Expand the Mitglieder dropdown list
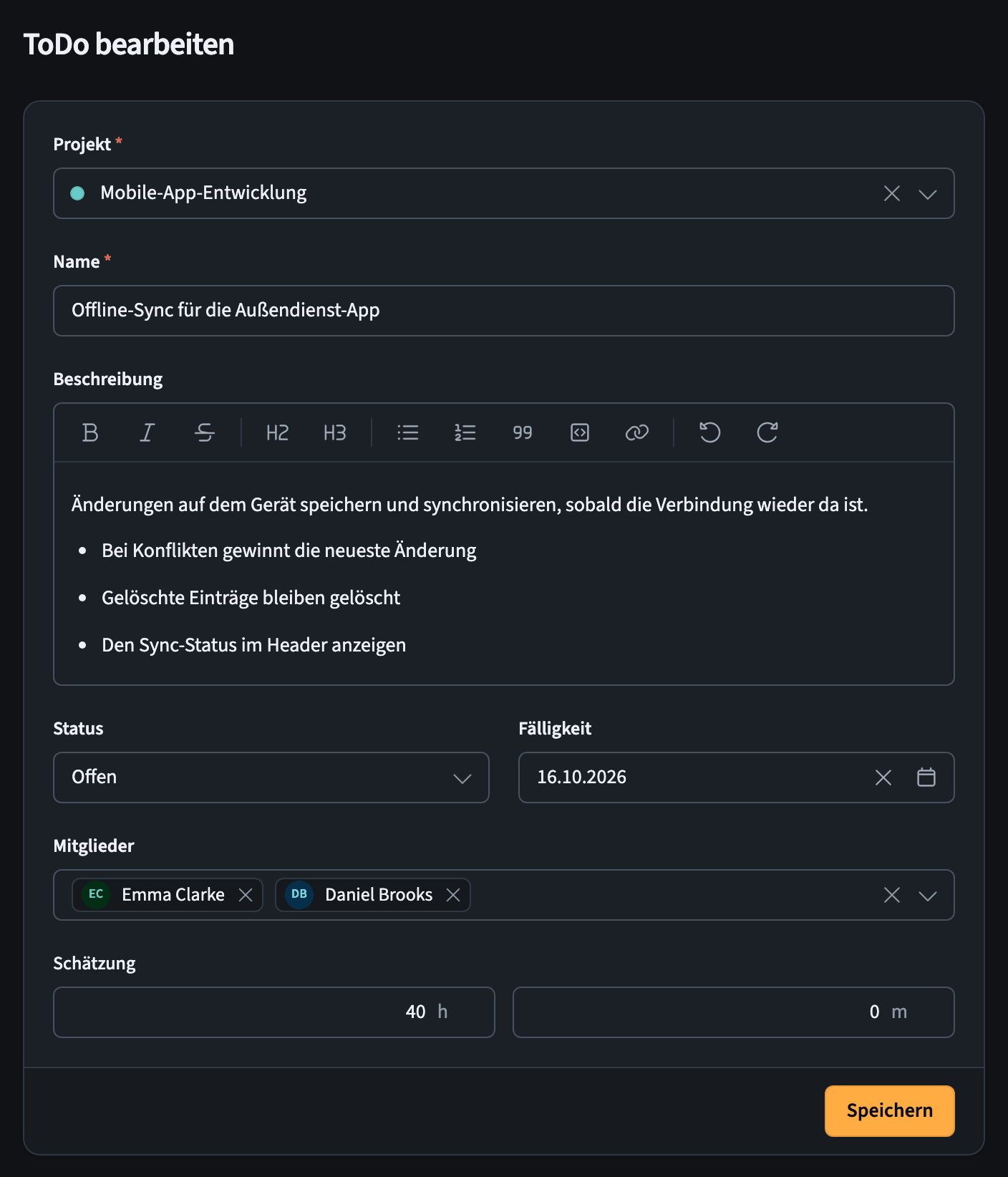Image resolution: width=1008 pixels, height=1177 pixels. tap(928, 896)
